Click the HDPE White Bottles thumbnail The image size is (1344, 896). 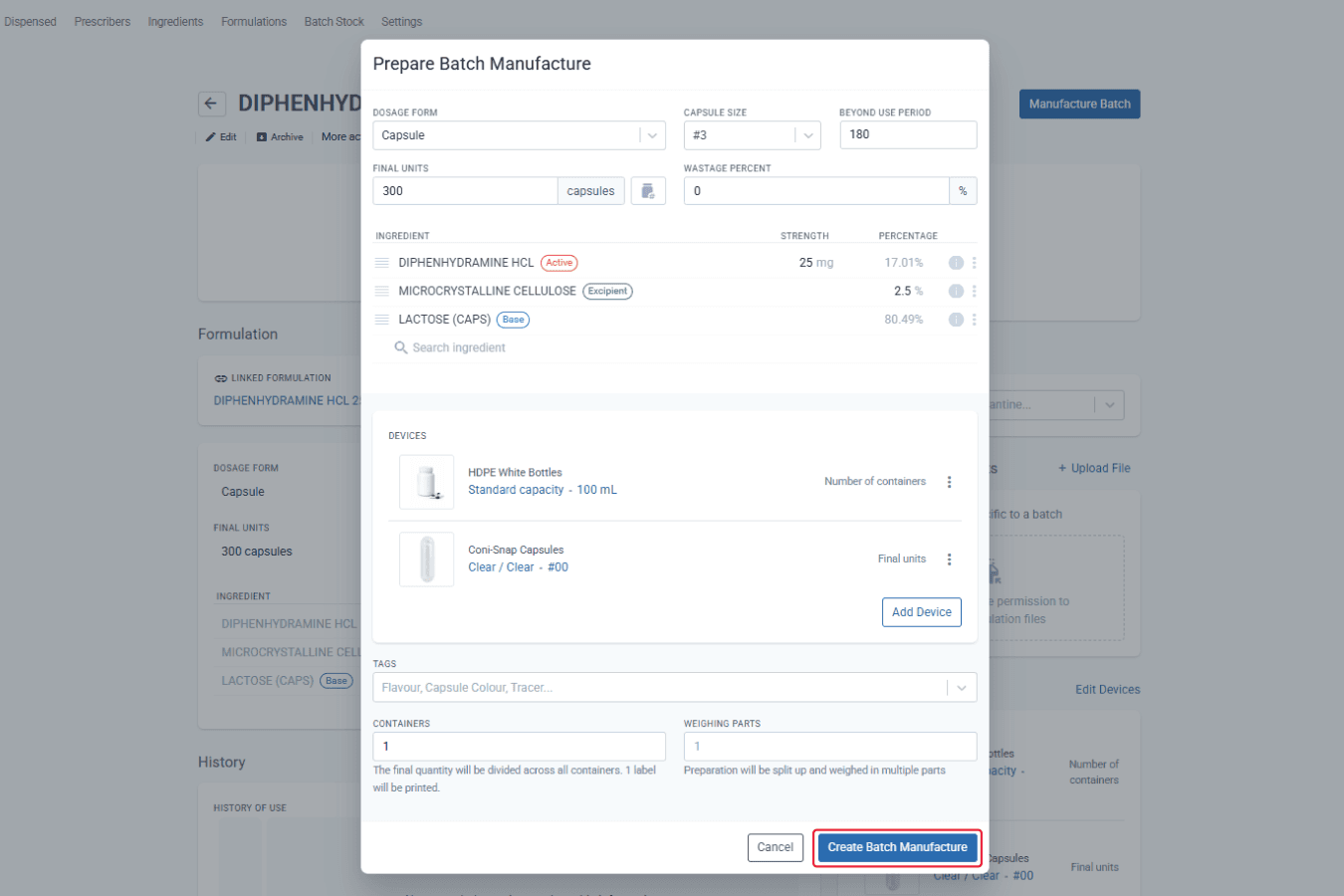point(426,482)
